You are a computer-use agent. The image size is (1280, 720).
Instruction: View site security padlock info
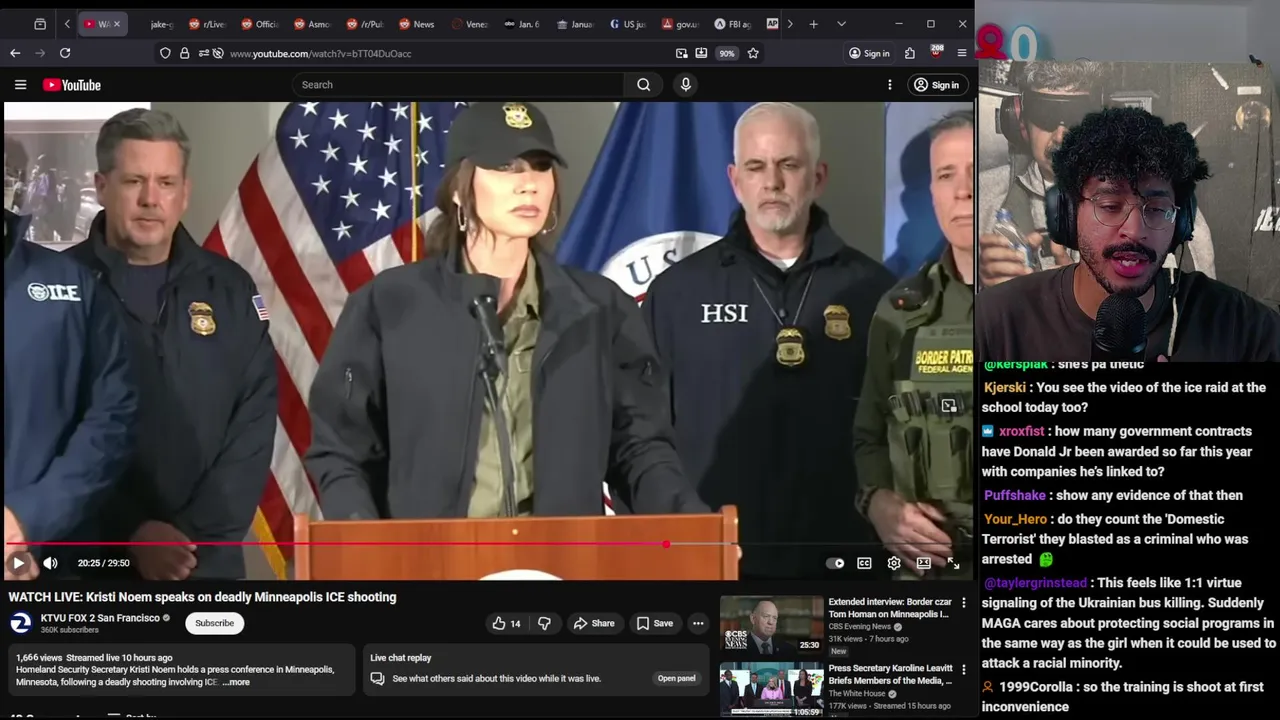[184, 53]
